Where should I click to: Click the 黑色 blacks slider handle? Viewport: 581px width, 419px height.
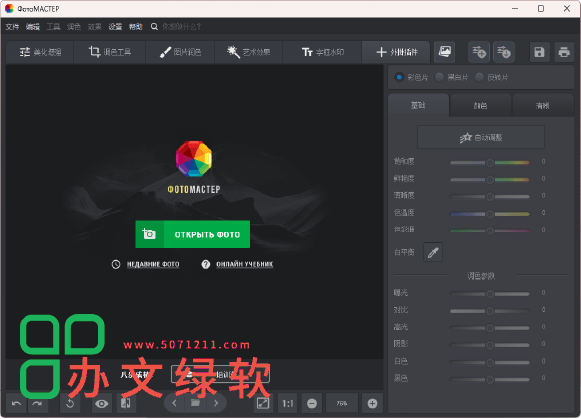point(490,379)
